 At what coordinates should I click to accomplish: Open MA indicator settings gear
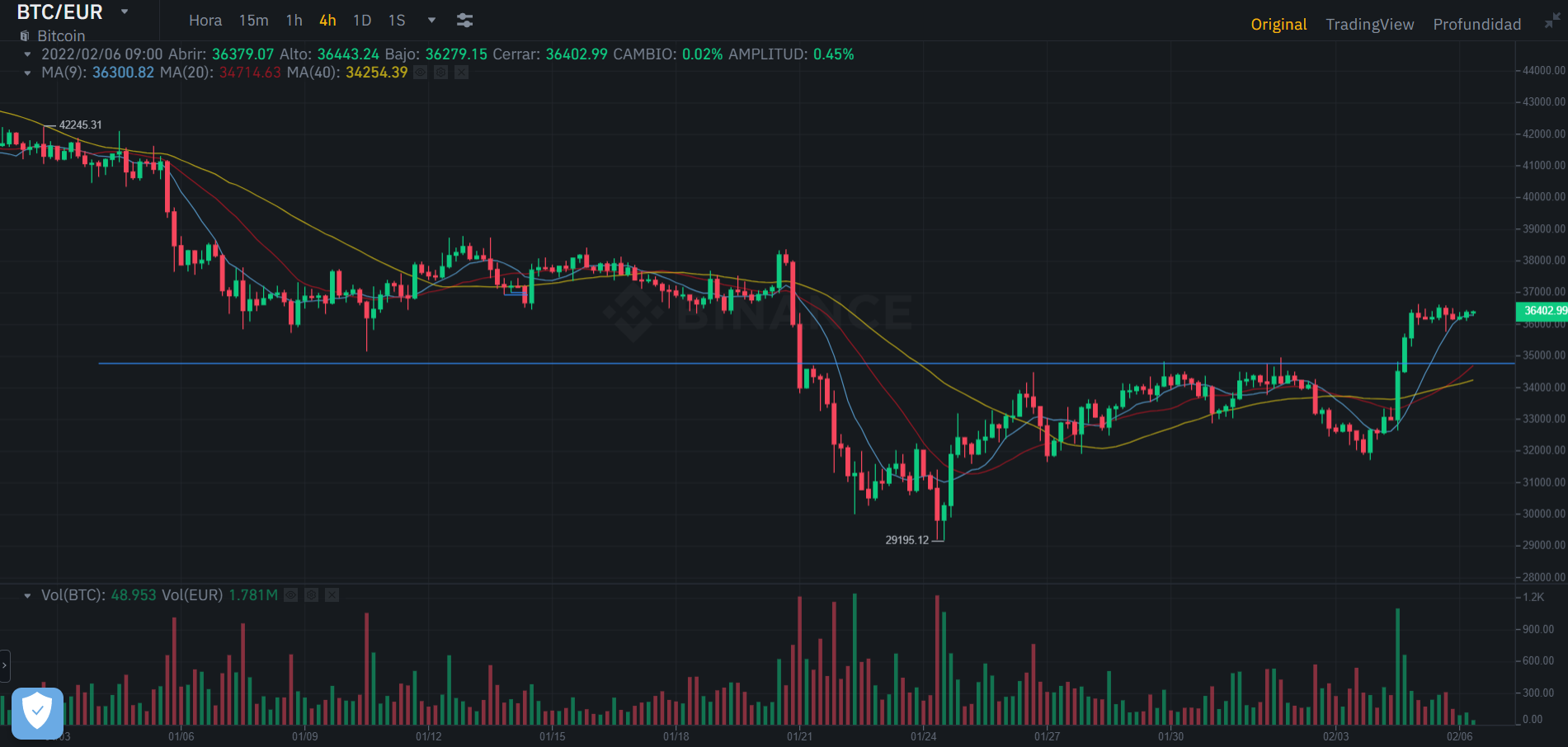(x=440, y=73)
